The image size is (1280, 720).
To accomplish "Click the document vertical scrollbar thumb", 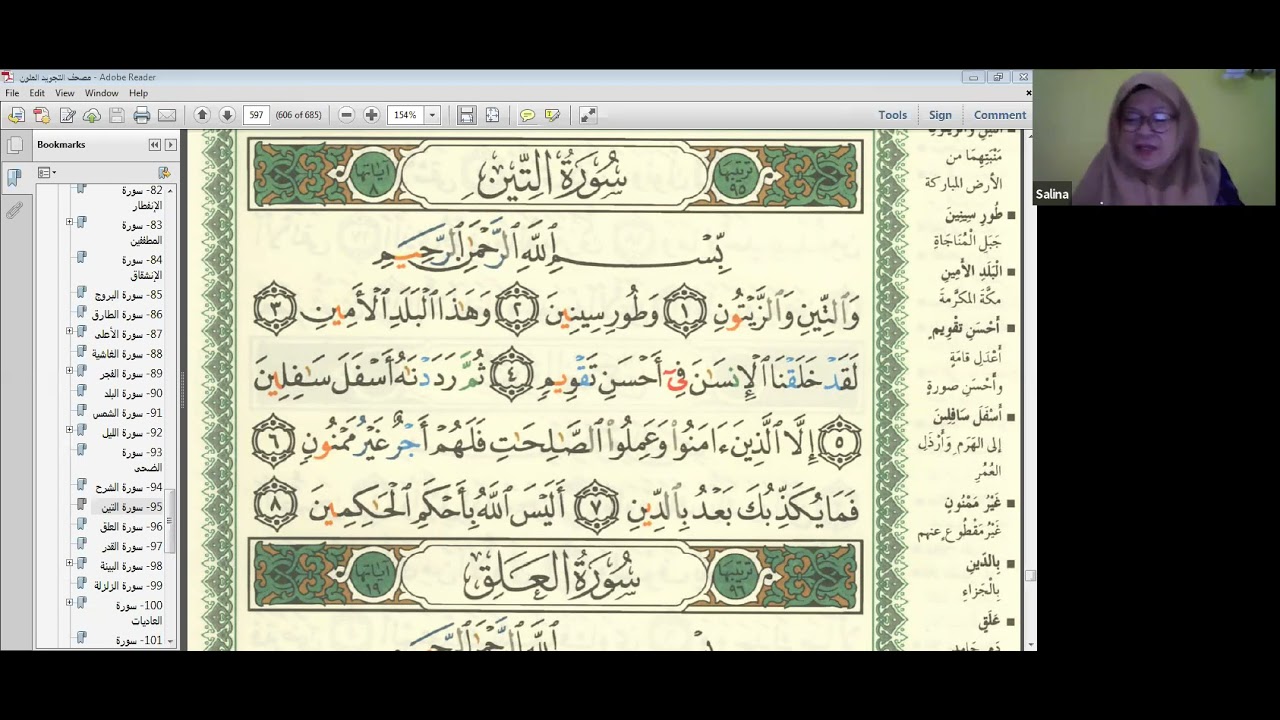I will coord(1029,575).
